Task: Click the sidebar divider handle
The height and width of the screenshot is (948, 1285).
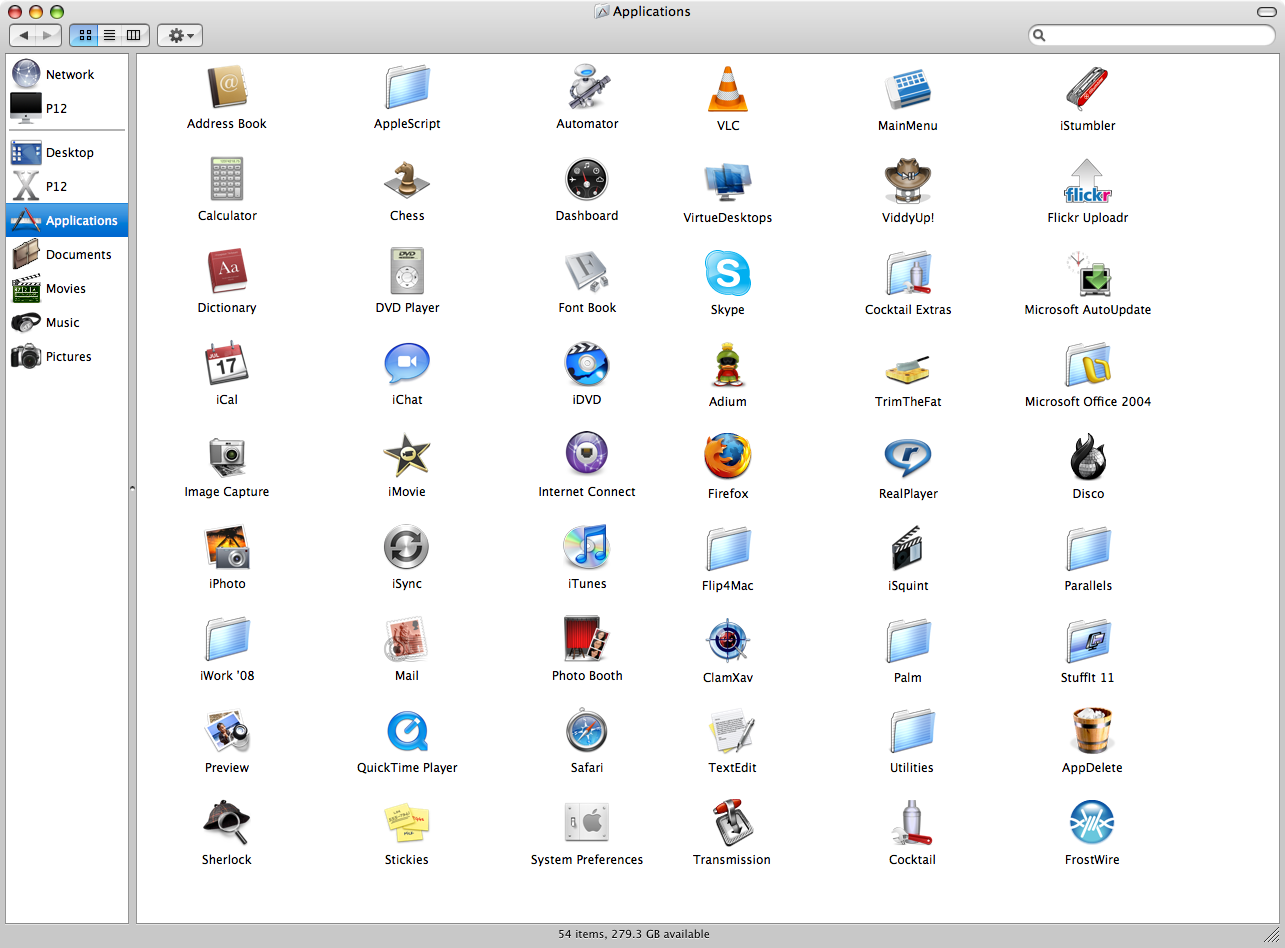Action: (132, 488)
